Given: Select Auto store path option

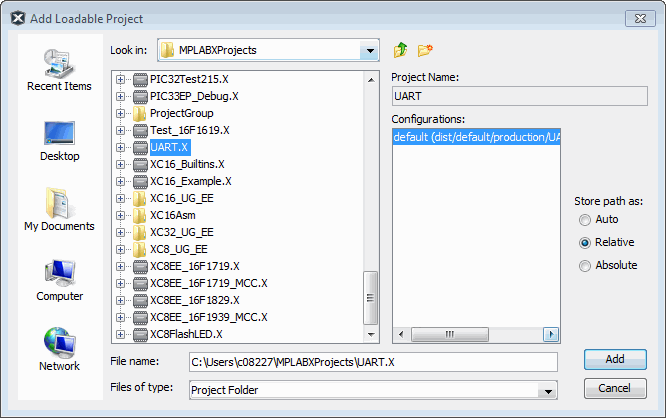Looking at the screenshot, I should 585,220.
